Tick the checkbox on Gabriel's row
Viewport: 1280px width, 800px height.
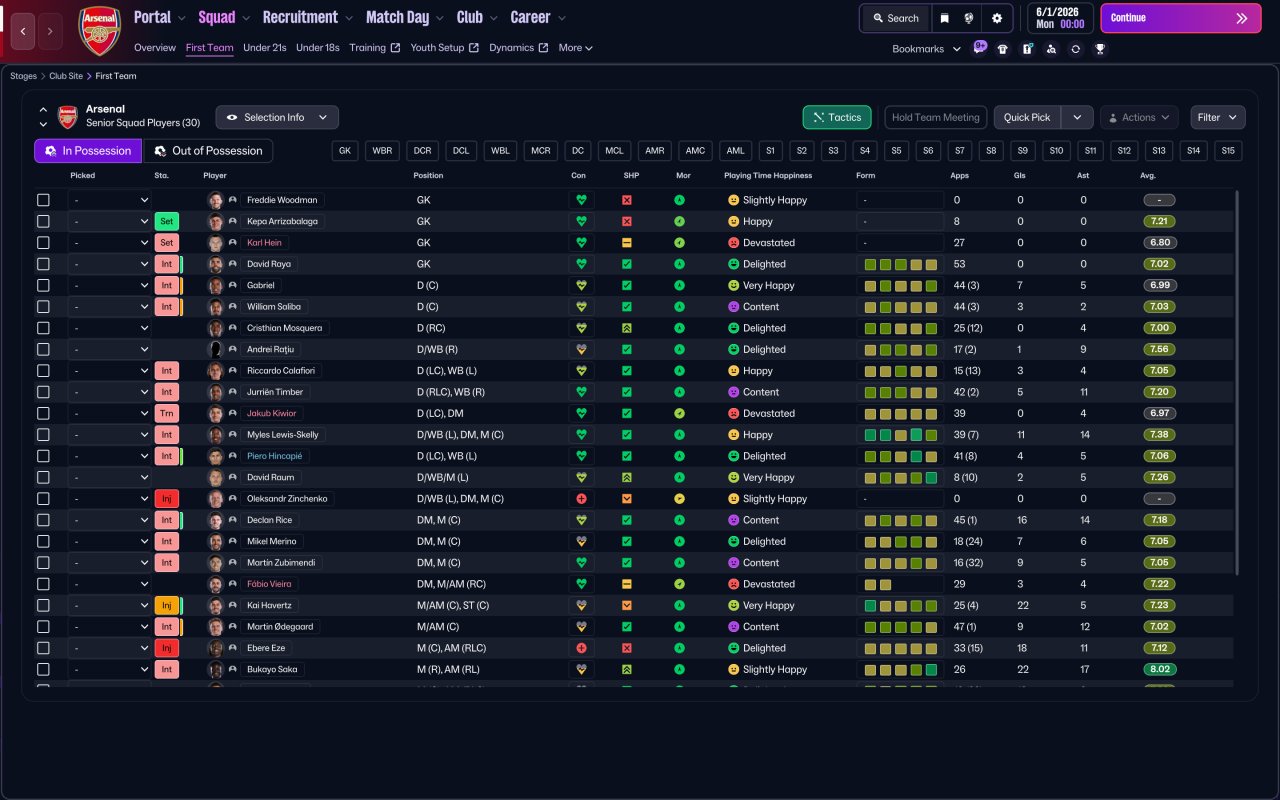[43, 285]
